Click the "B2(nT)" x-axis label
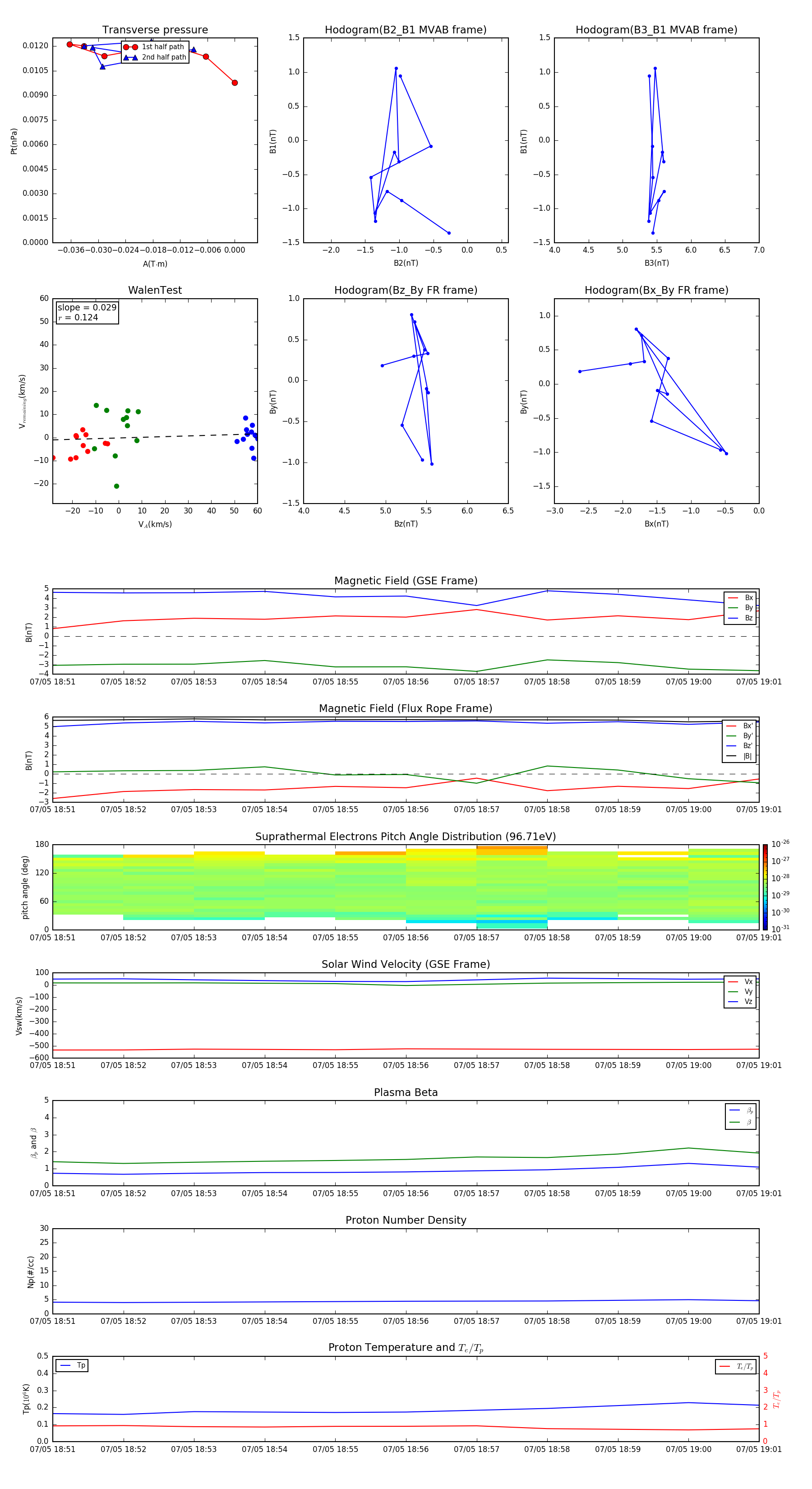The height and width of the screenshot is (1489, 812). 406,264
